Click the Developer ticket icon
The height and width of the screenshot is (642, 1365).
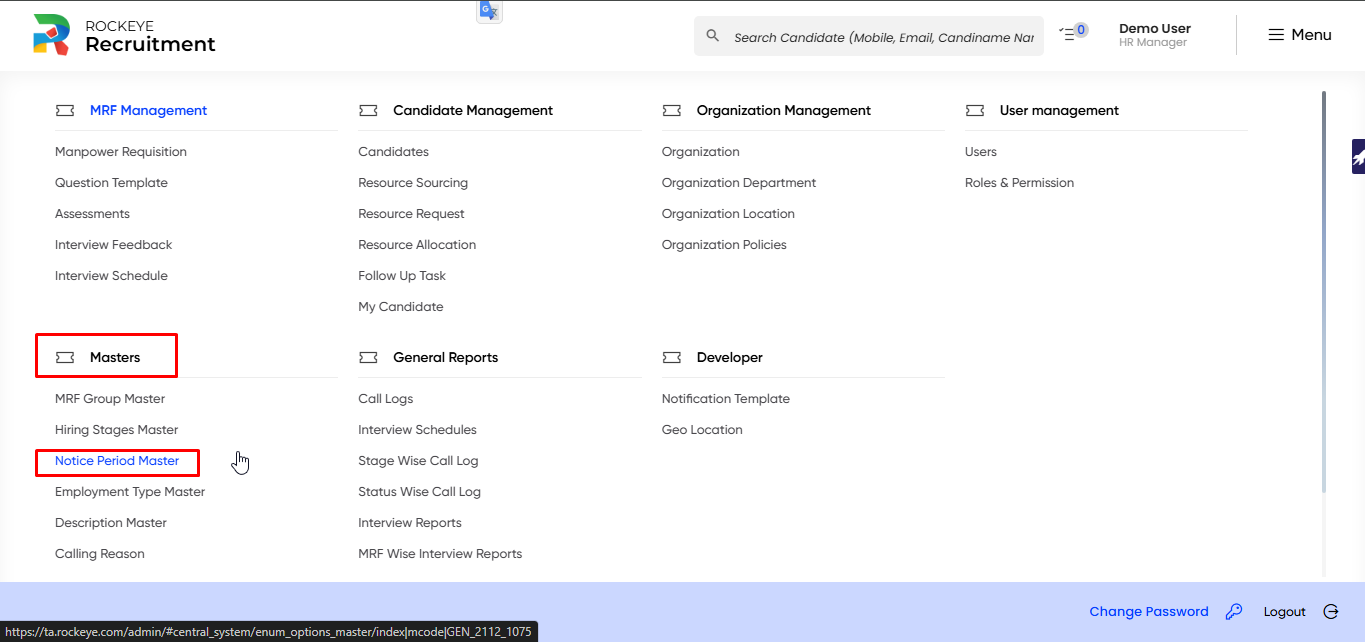pyautogui.click(x=672, y=358)
